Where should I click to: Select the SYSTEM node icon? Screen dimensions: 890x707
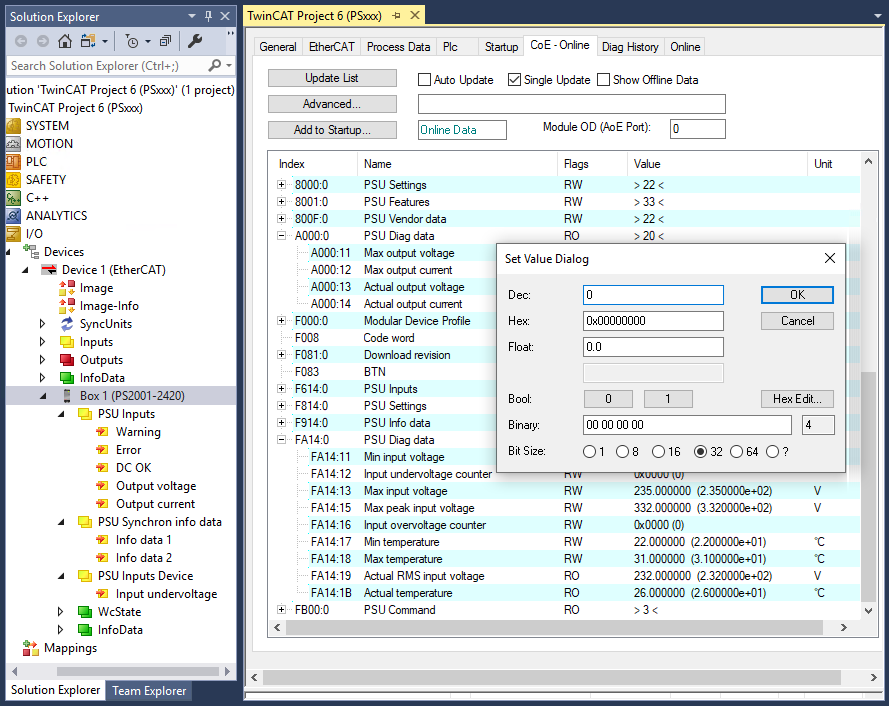coord(14,126)
